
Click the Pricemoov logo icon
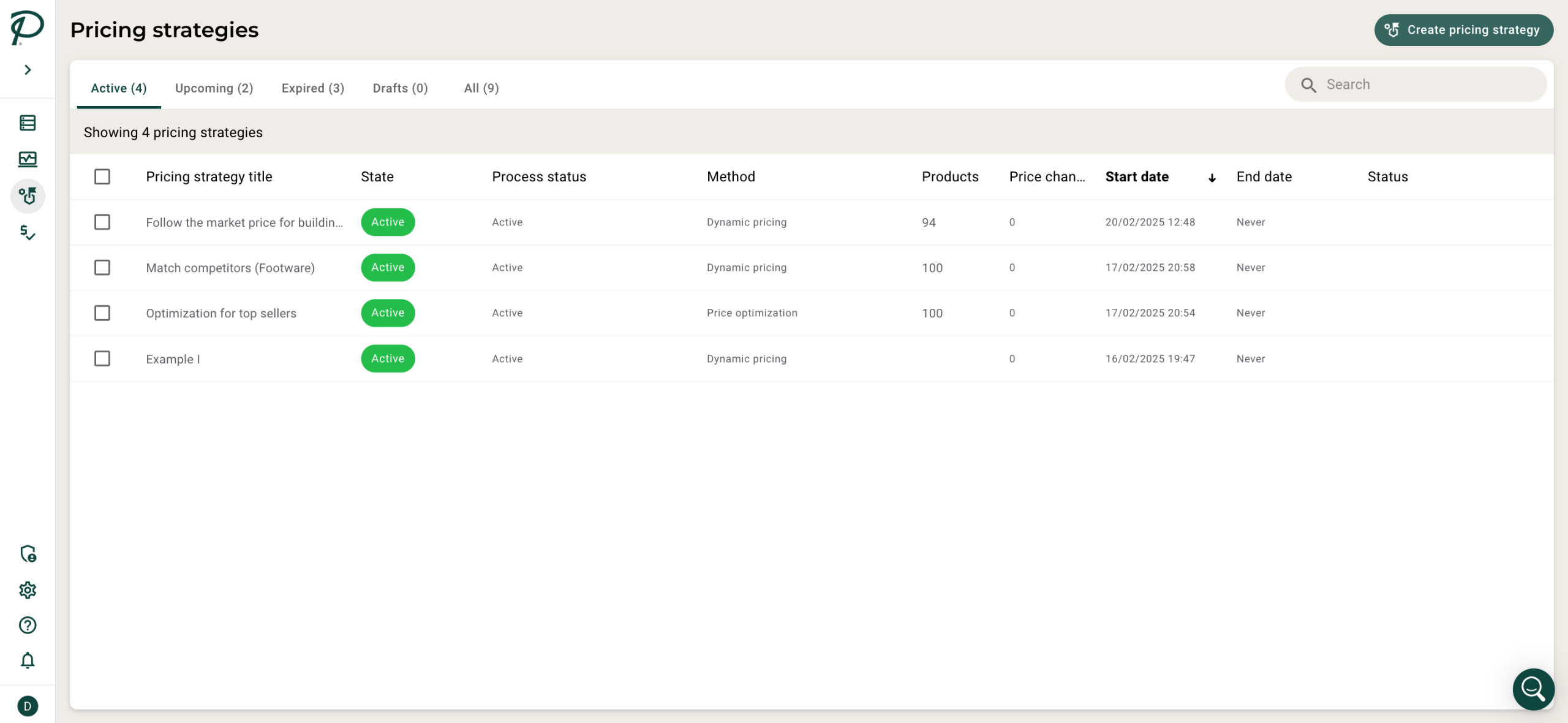coord(27,27)
